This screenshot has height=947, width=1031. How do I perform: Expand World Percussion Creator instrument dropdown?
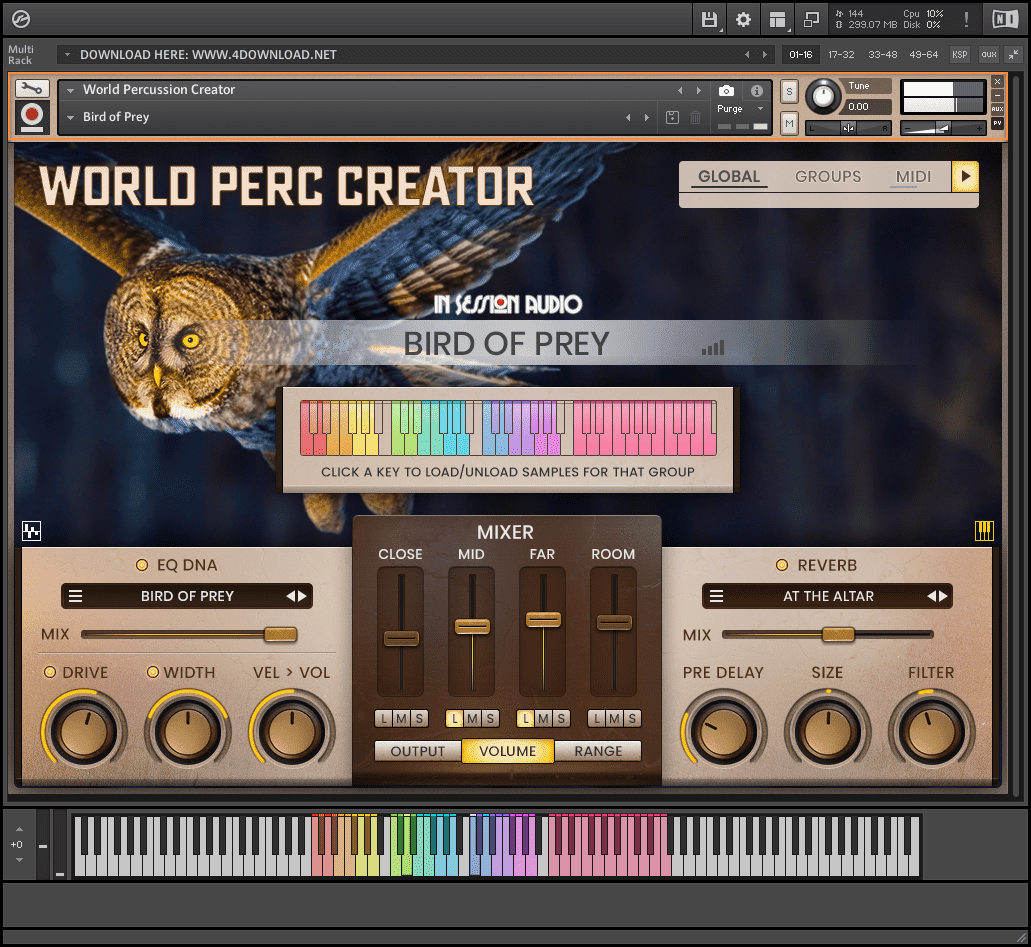pos(70,90)
